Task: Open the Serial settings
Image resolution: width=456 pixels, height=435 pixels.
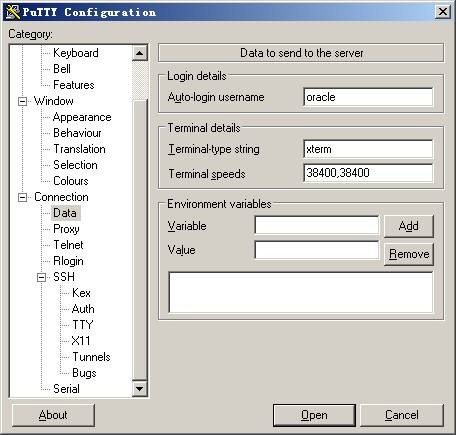Action: (66, 389)
